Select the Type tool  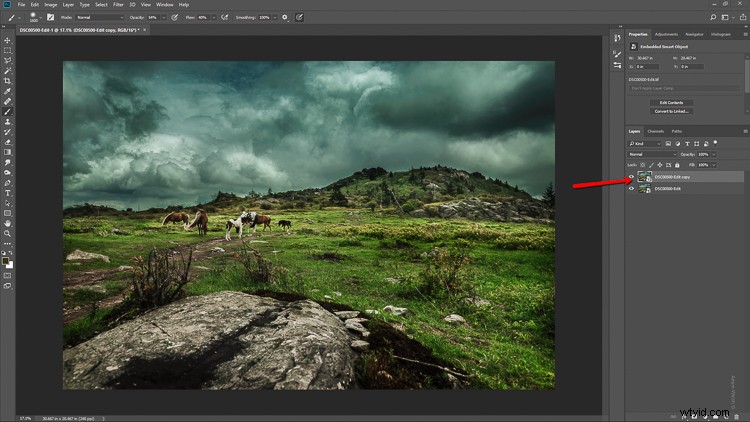(7, 193)
